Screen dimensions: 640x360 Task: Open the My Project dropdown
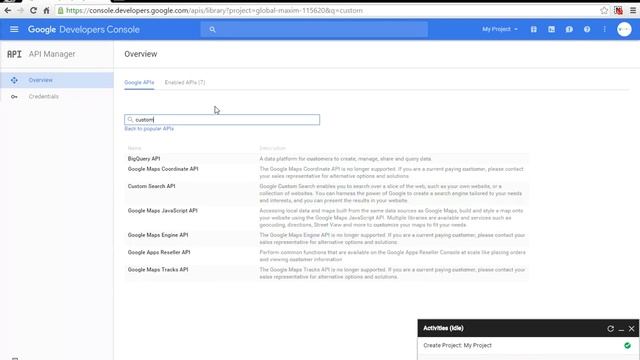point(500,29)
